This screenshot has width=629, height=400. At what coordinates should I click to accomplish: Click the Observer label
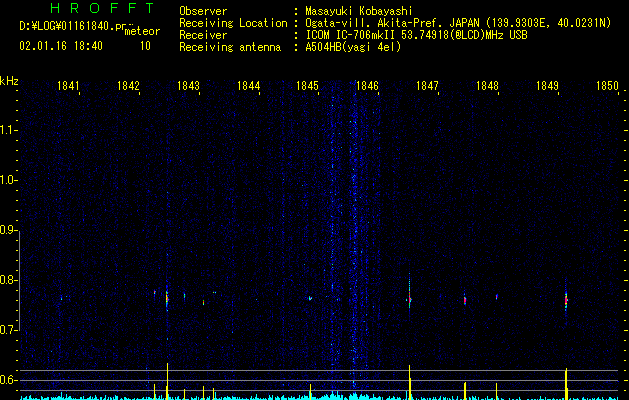click(x=203, y=11)
